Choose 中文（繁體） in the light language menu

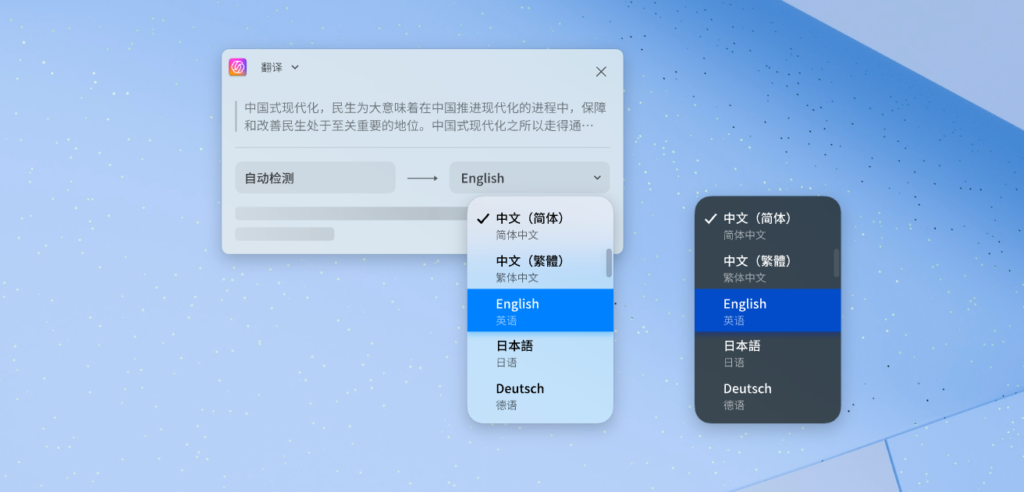(x=540, y=268)
